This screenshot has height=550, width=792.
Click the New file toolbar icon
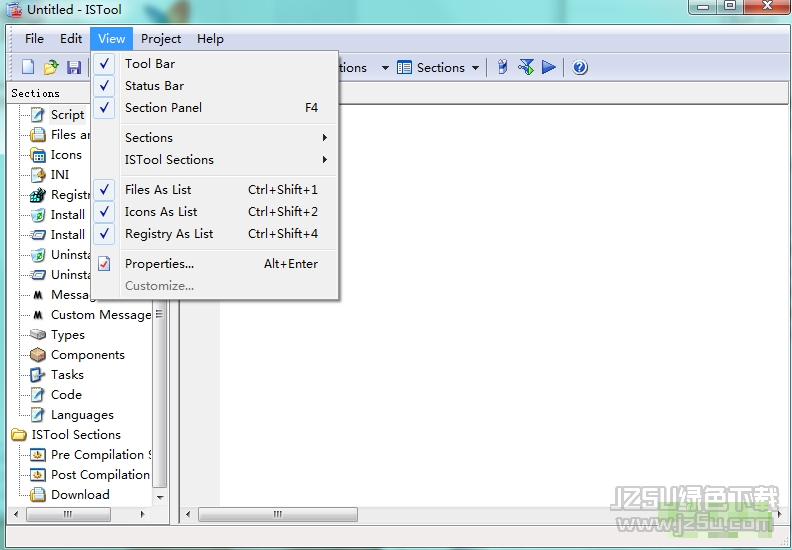[28, 67]
